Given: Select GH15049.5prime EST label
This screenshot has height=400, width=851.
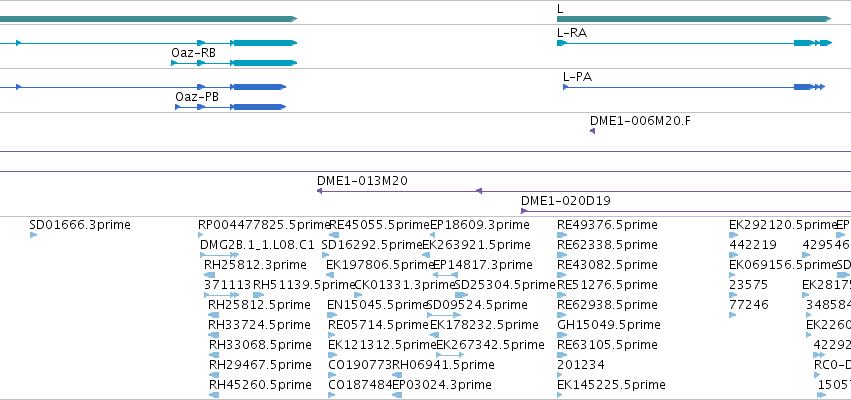Looking at the screenshot, I should pos(609,325).
